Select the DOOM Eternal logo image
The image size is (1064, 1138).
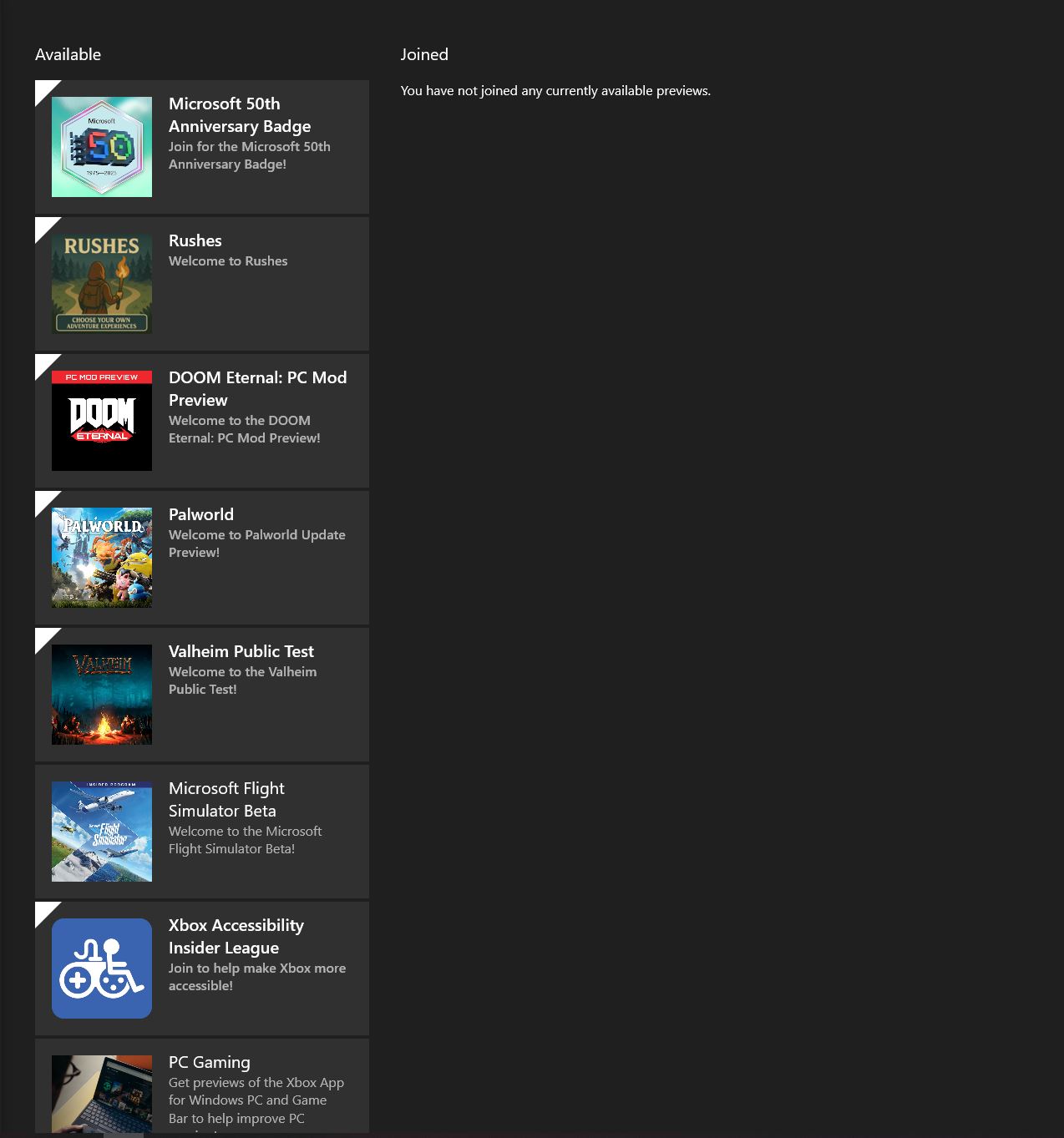click(x=102, y=421)
